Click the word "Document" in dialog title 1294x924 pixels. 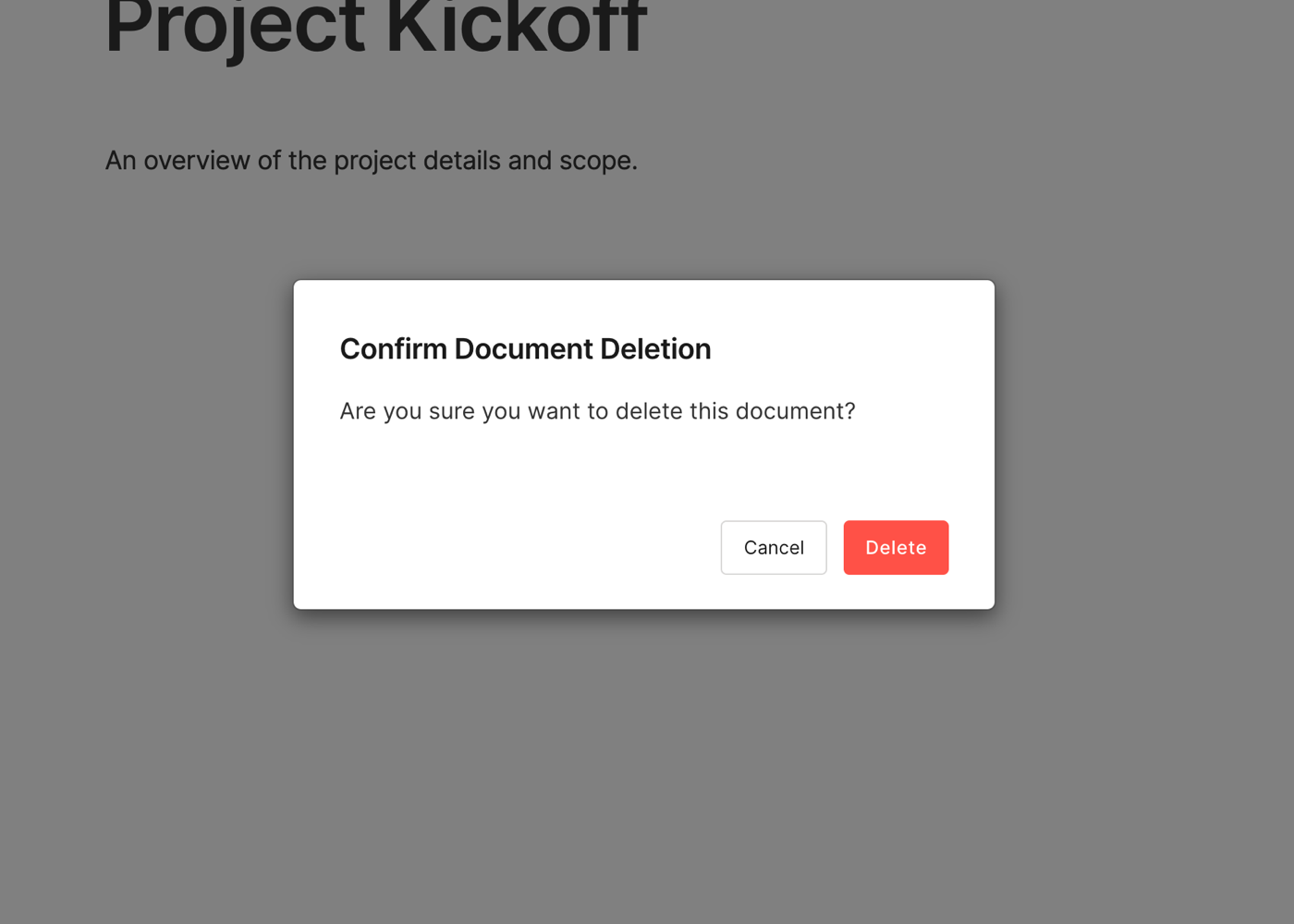coord(523,349)
